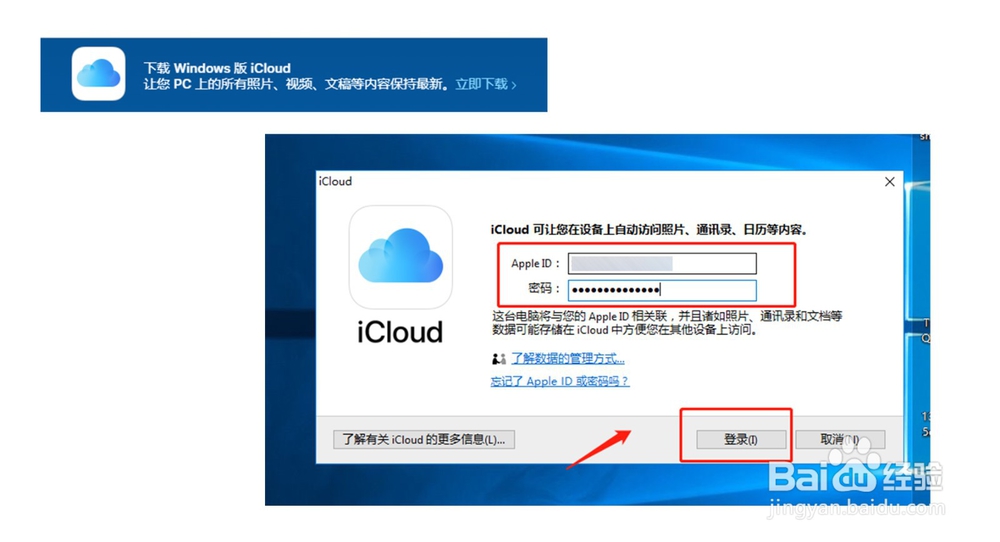
Task: Open 了解有关 iCloud 的更多信息 button
Action: 423,439
